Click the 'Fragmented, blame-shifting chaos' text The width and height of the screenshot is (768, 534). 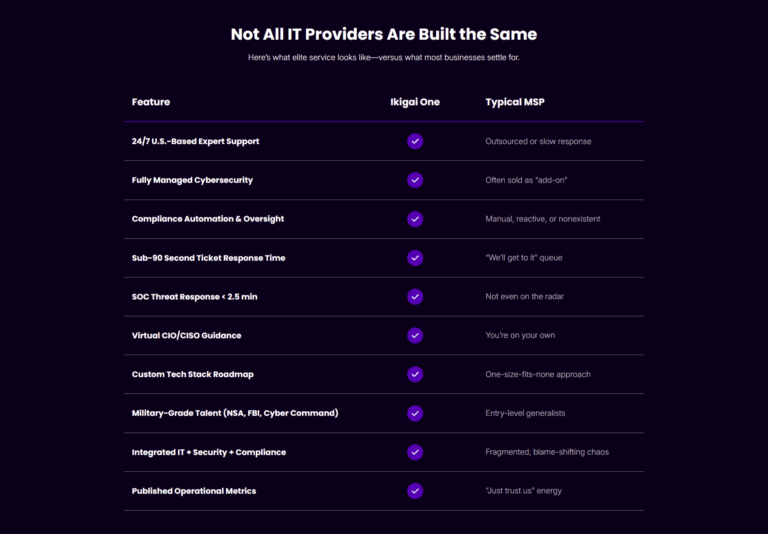pos(547,452)
